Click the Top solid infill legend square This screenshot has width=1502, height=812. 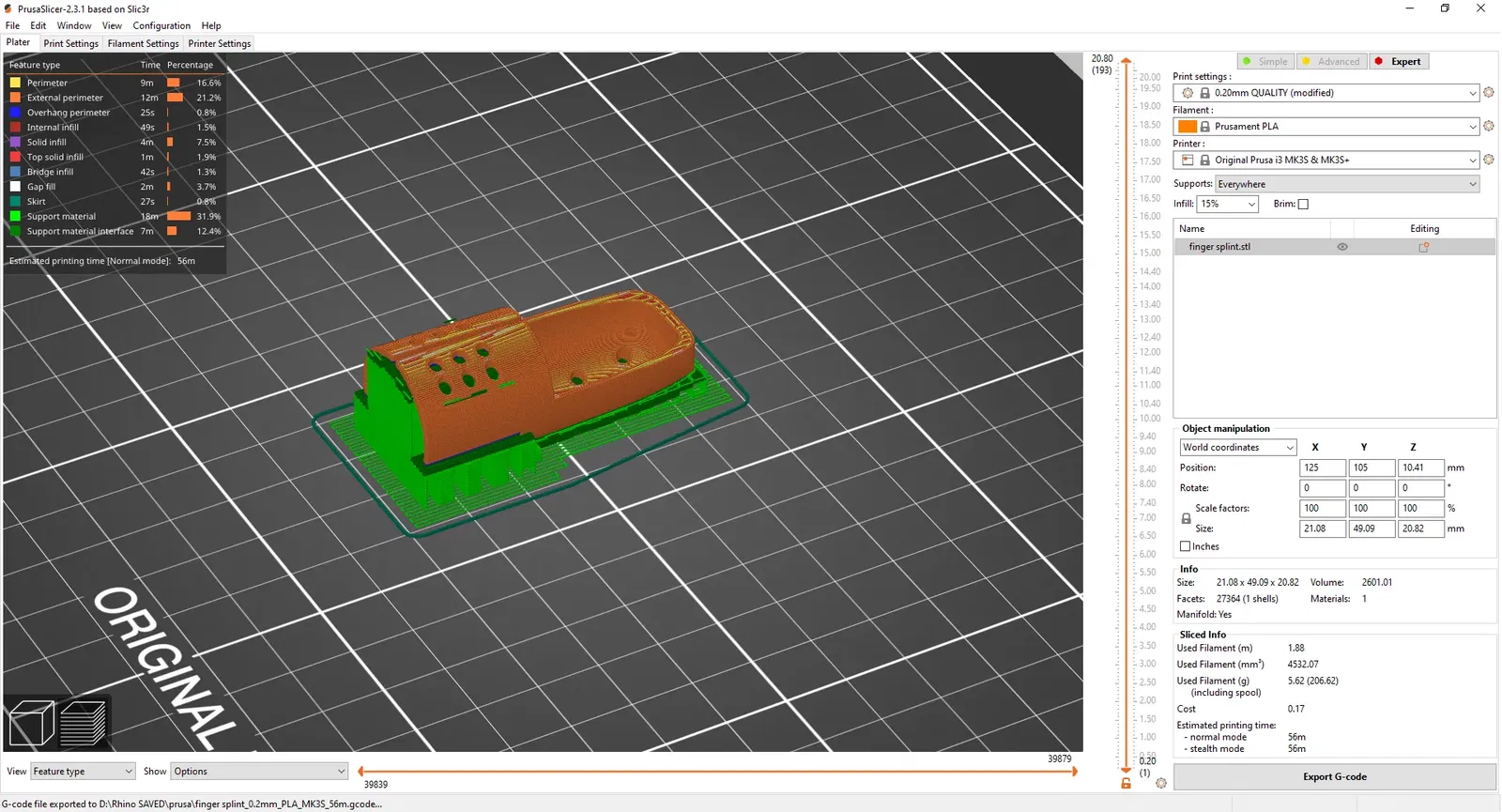pos(15,157)
